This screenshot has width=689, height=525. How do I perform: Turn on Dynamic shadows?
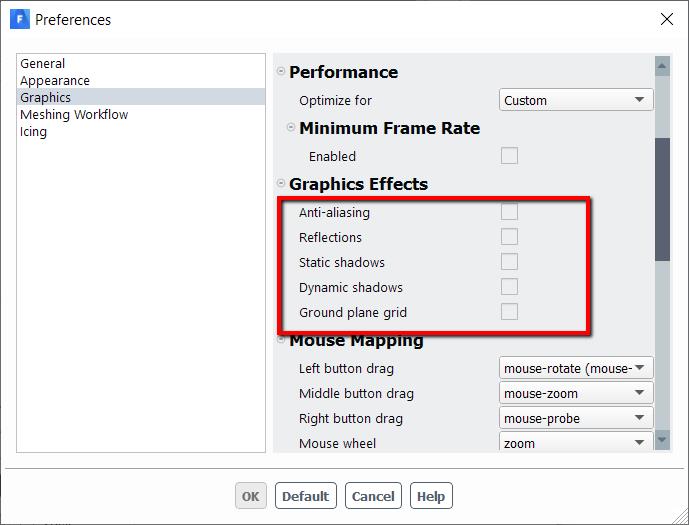[x=509, y=287]
